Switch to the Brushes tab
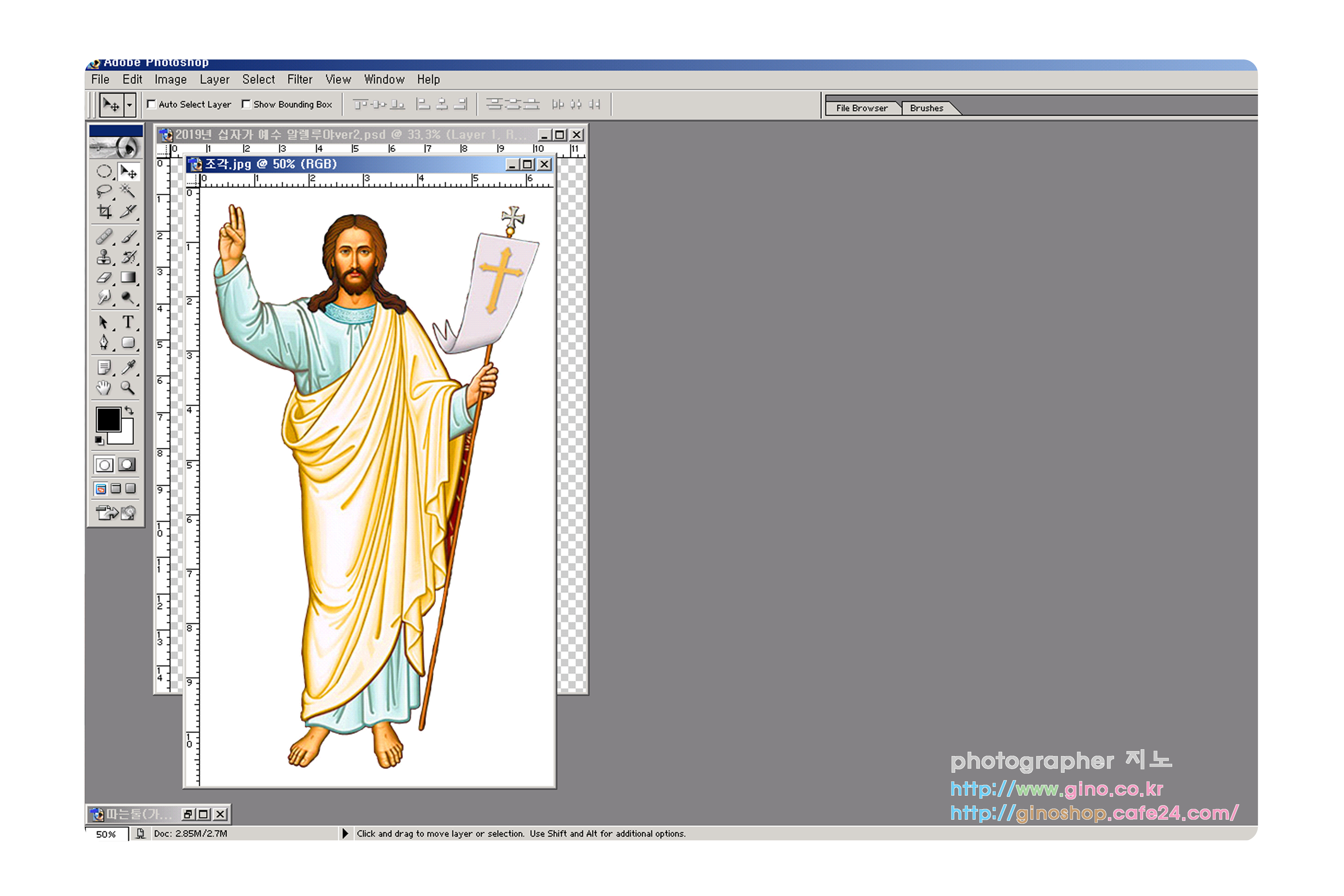Viewport: 1344px width, 896px height. (x=926, y=108)
